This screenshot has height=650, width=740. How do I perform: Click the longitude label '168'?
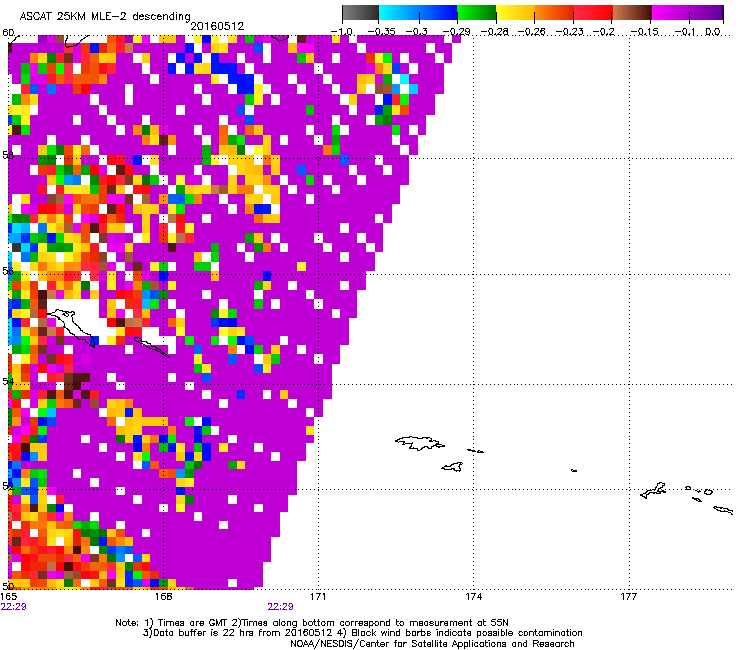click(163, 597)
